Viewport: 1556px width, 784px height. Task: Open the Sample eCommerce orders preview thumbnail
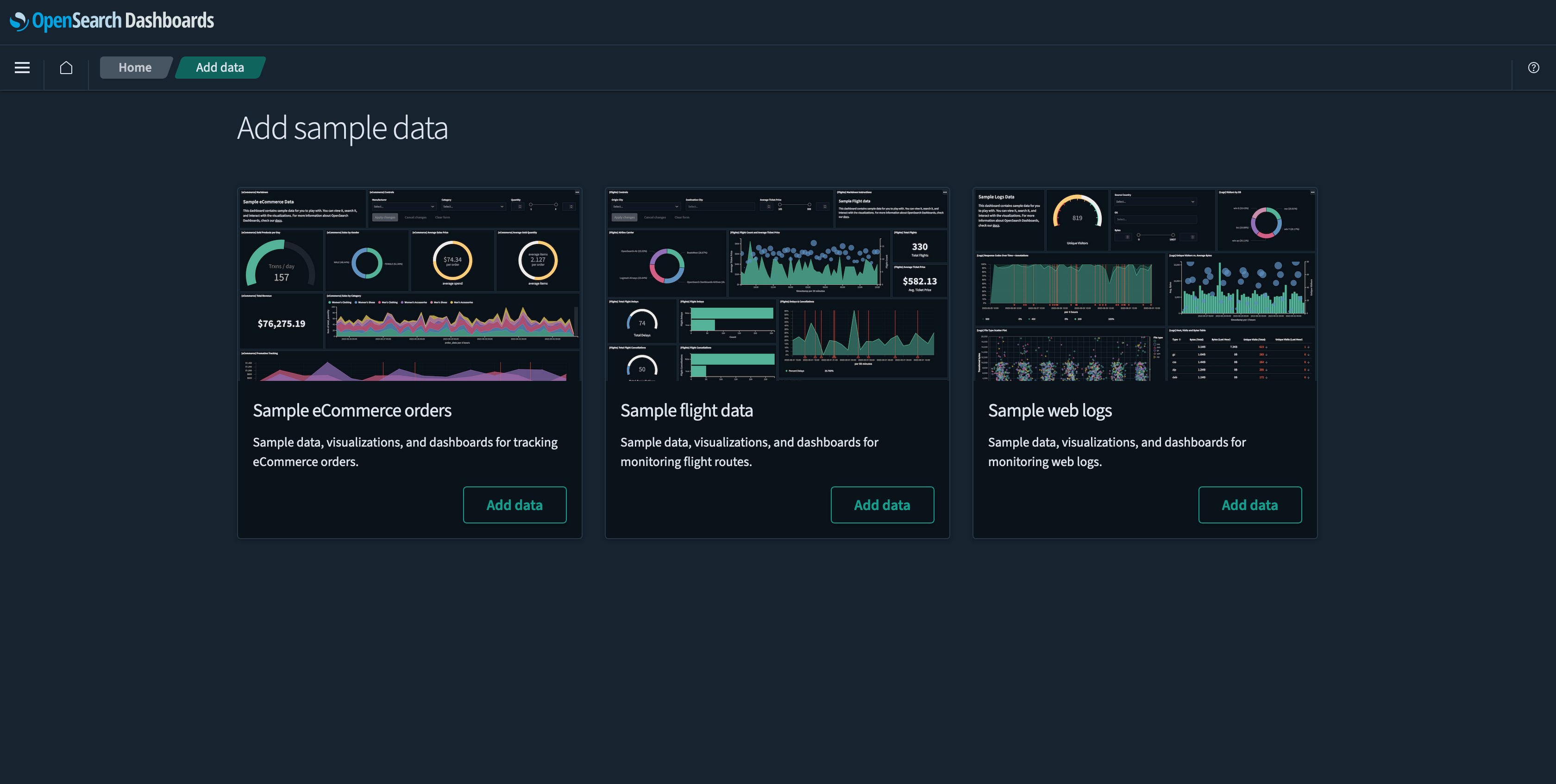pos(409,284)
